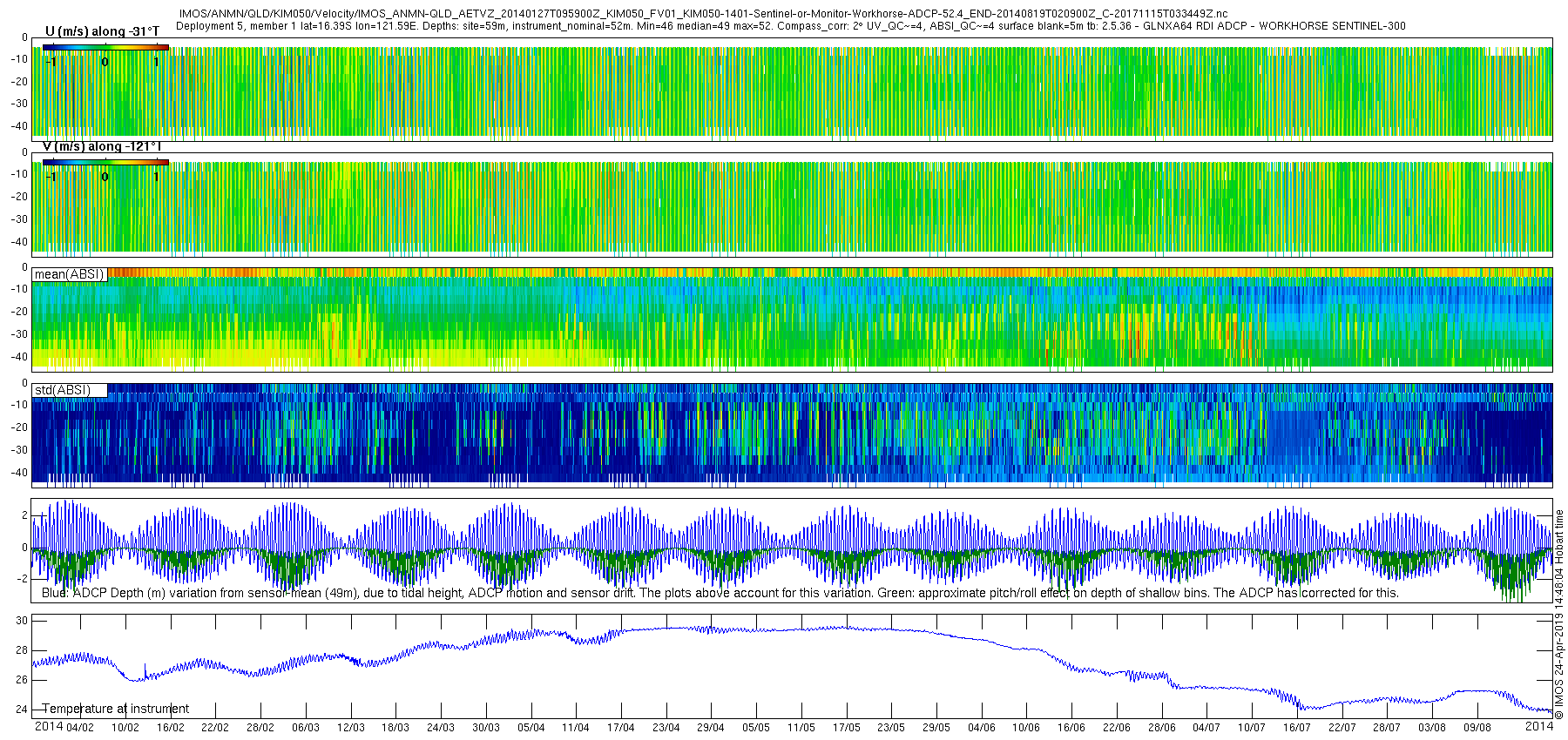Click the 'Temperature at instrument' label
This screenshot has height=740, width=1568.
pos(115,709)
